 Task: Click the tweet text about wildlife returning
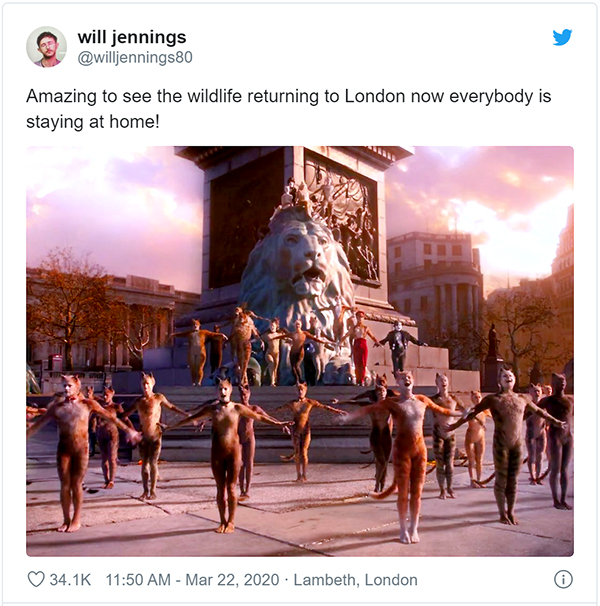[288, 109]
